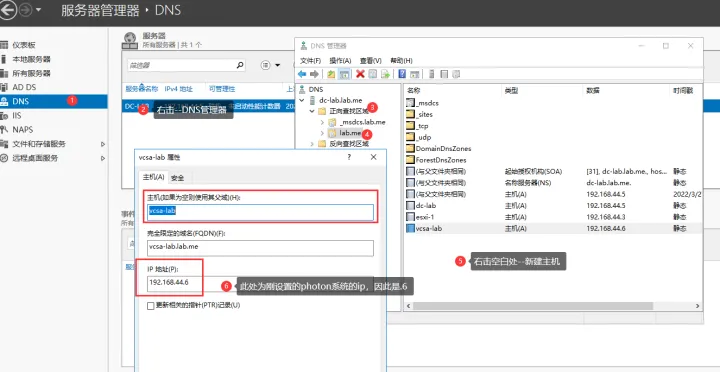Enable the update associated PTR record checkbox
The image size is (720, 372).
[151, 306]
